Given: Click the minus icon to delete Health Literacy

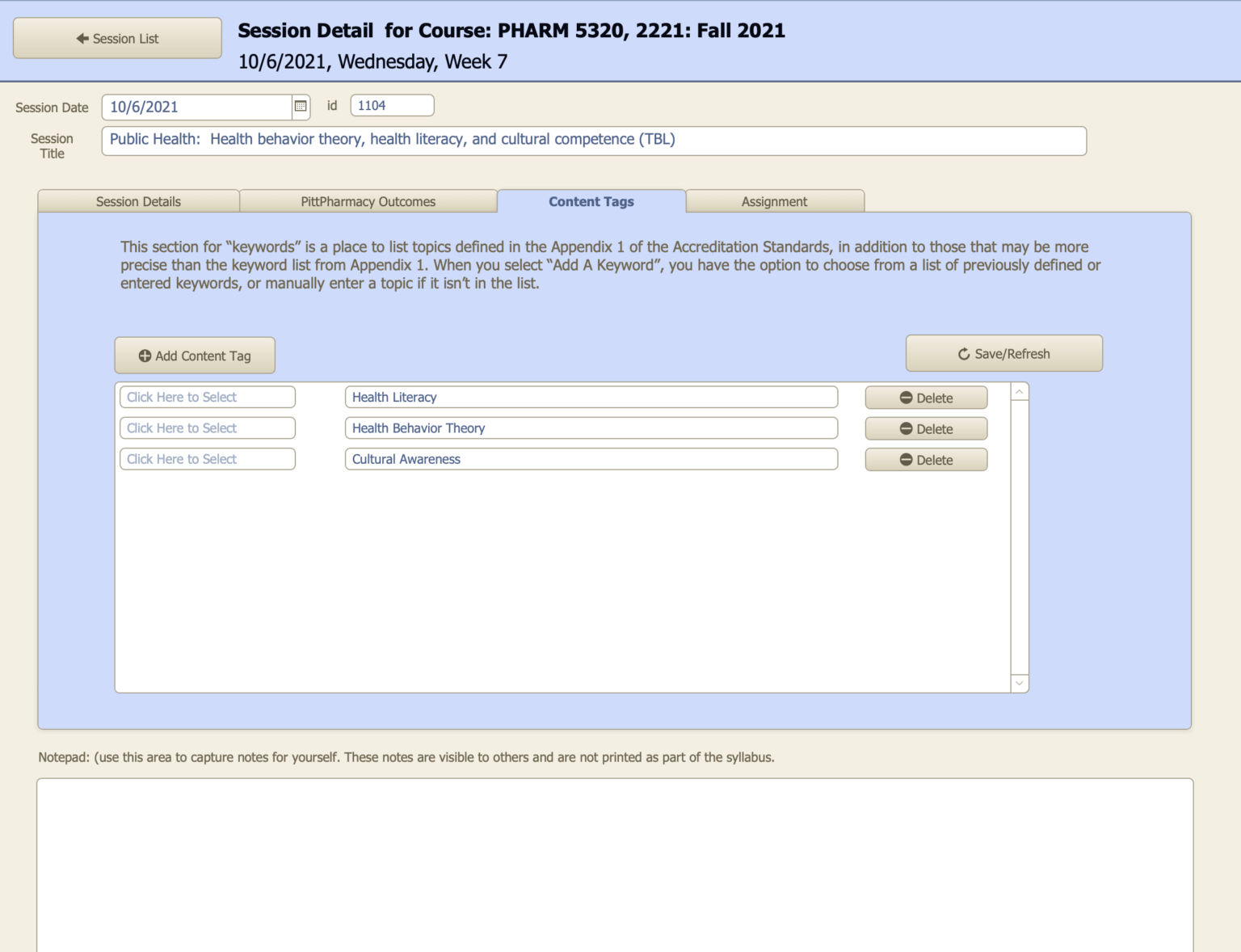Looking at the screenshot, I should [x=906, y=397].
